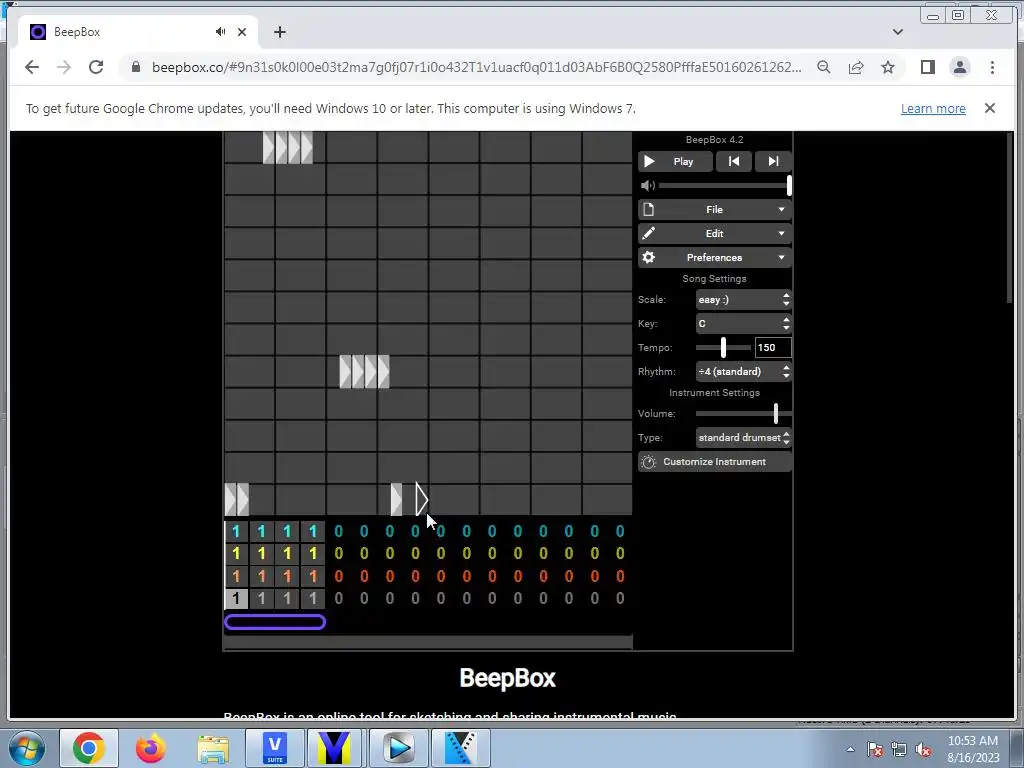The height and width of the screenshot is (768, 1024).
Task: Open the zoom magnifier icon in address bar
Action: 824,67
